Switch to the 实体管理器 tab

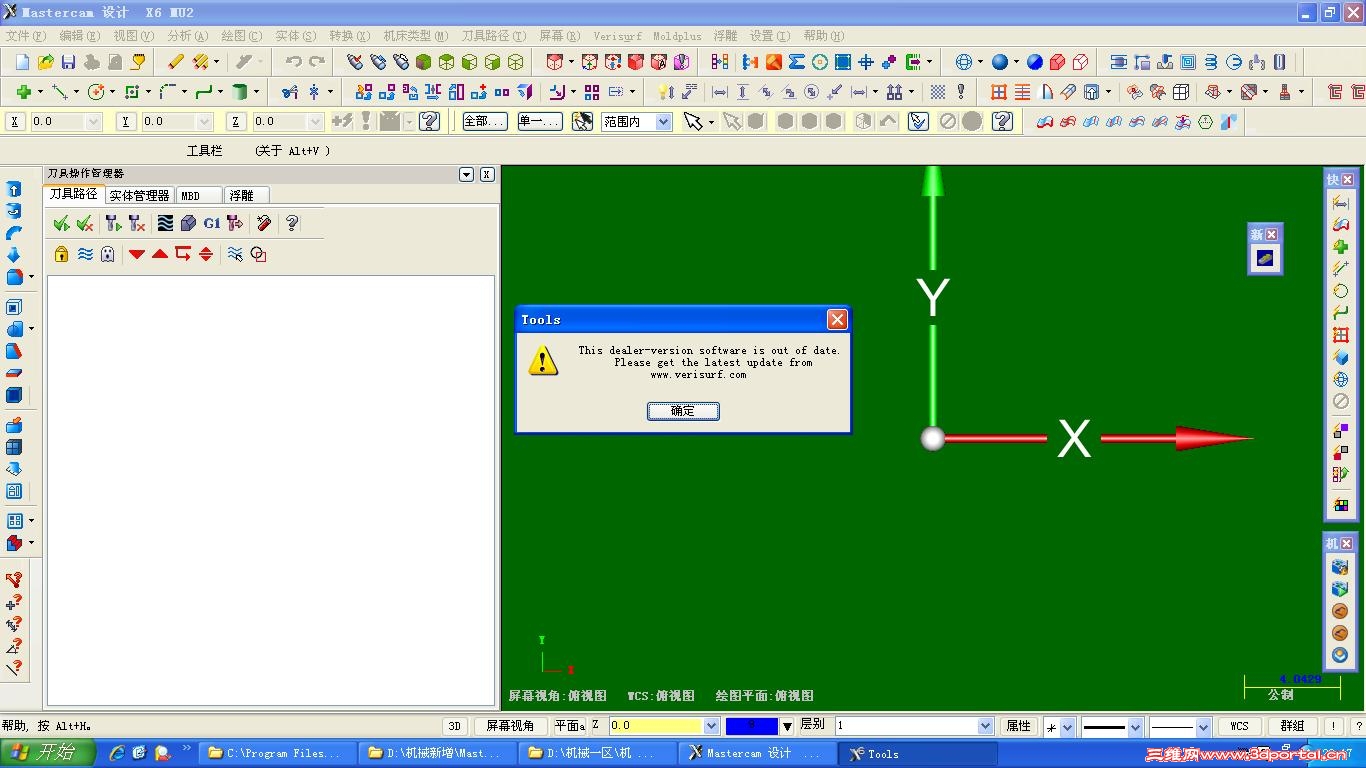coord(139,195)
